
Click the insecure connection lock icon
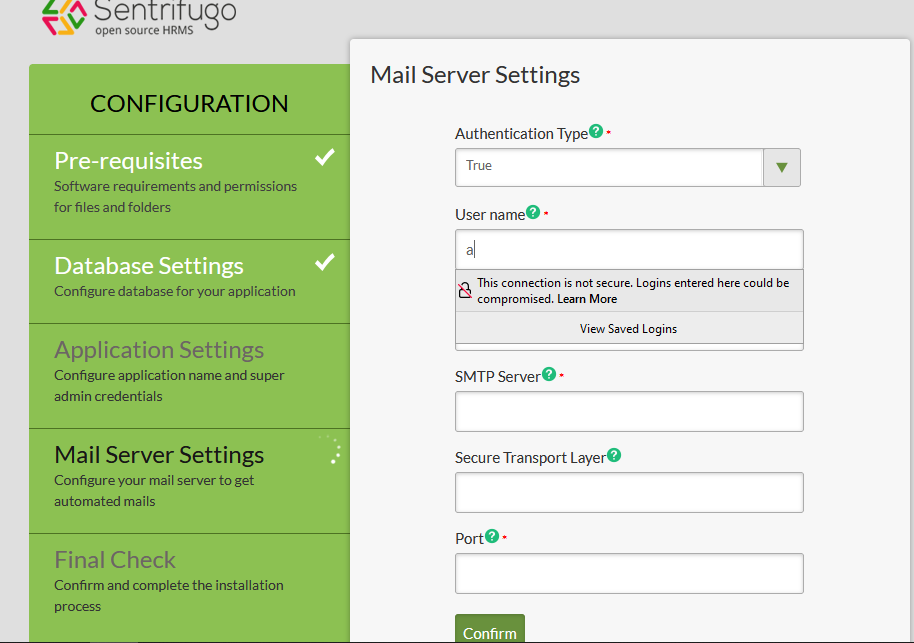[x=465, y=291]
